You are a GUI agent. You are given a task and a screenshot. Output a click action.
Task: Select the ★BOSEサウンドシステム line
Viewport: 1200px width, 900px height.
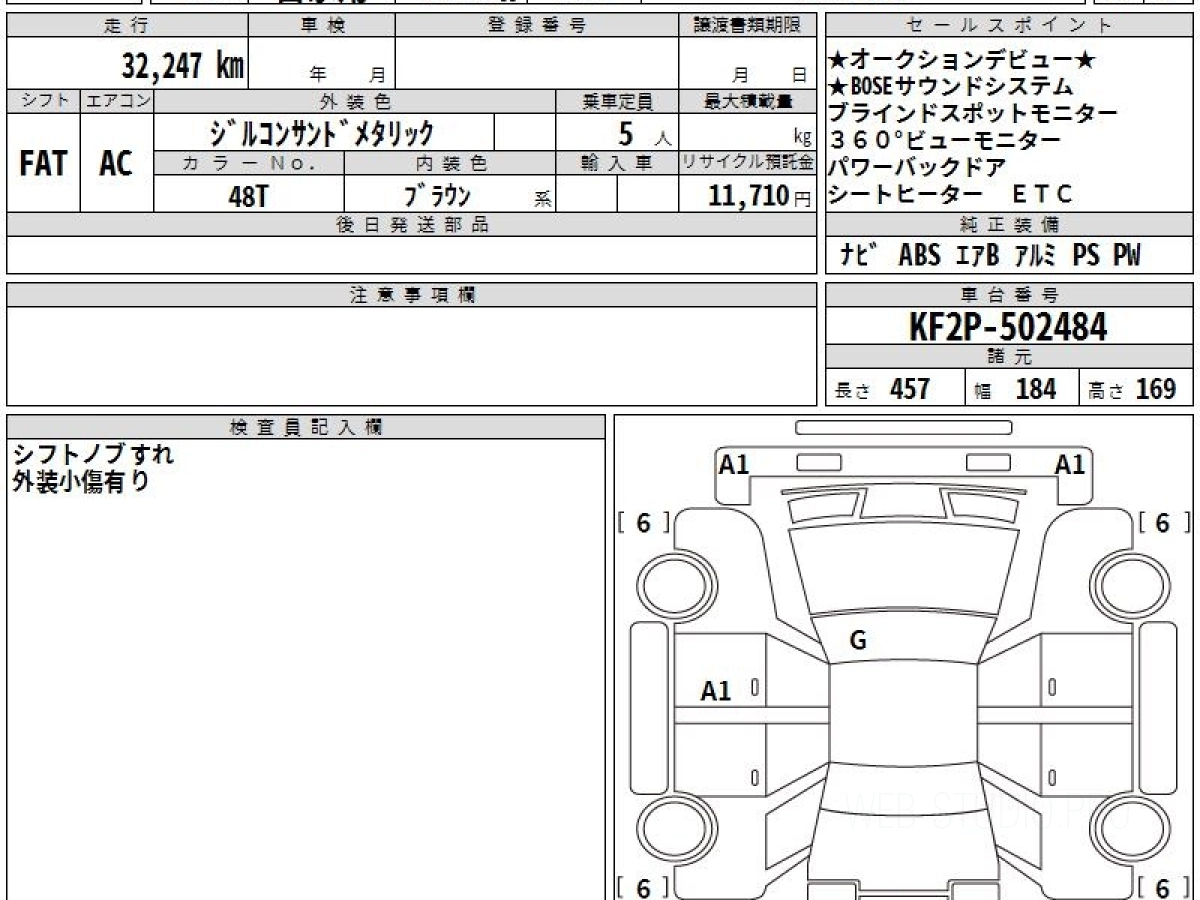pos(951,87)
